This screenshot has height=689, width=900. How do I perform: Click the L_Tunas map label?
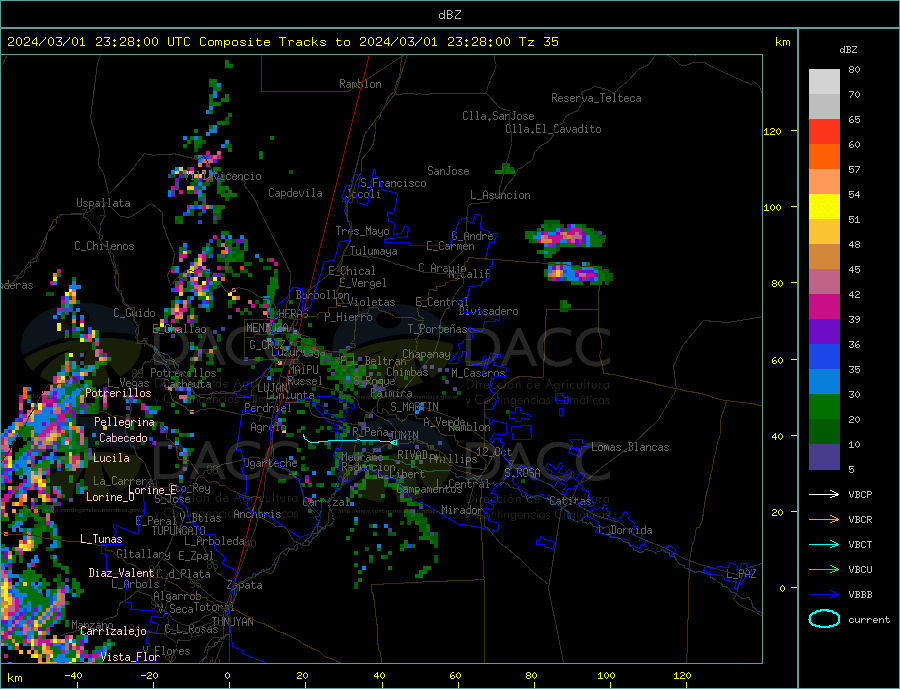tap(101, 539)
